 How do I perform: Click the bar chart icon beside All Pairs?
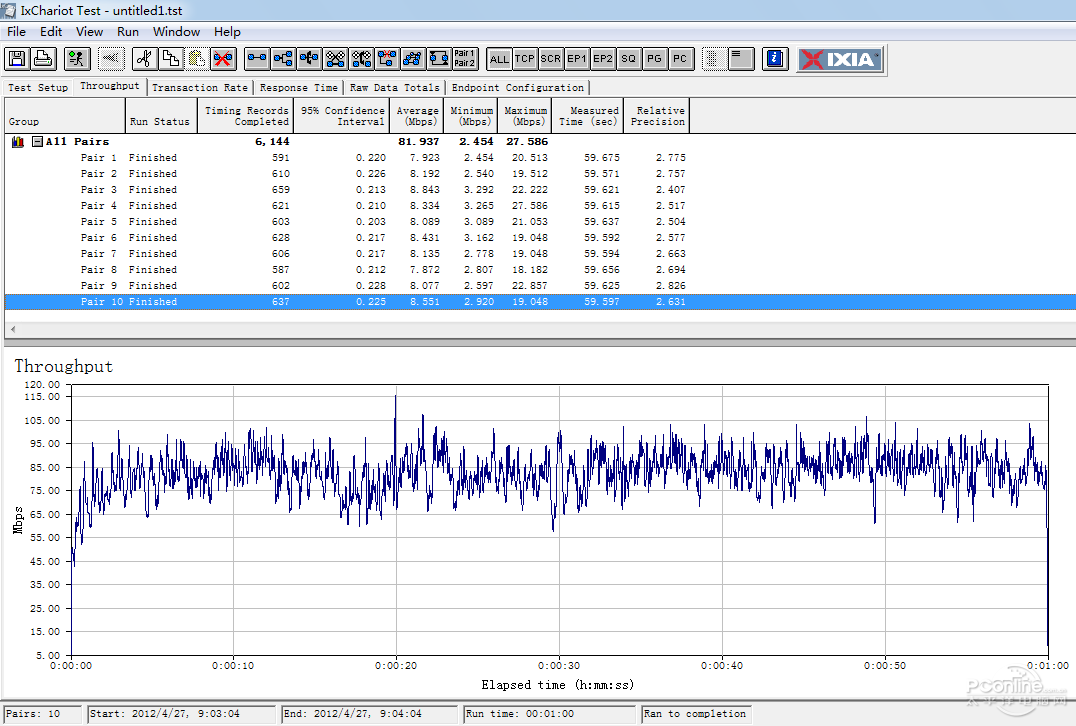pyautogui.click(x=18, y=142)
